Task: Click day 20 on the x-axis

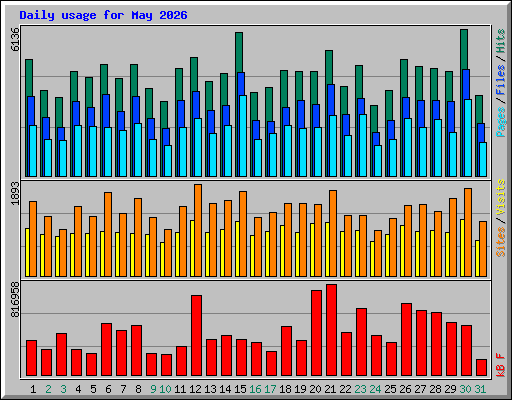Action: coord(315,389)
